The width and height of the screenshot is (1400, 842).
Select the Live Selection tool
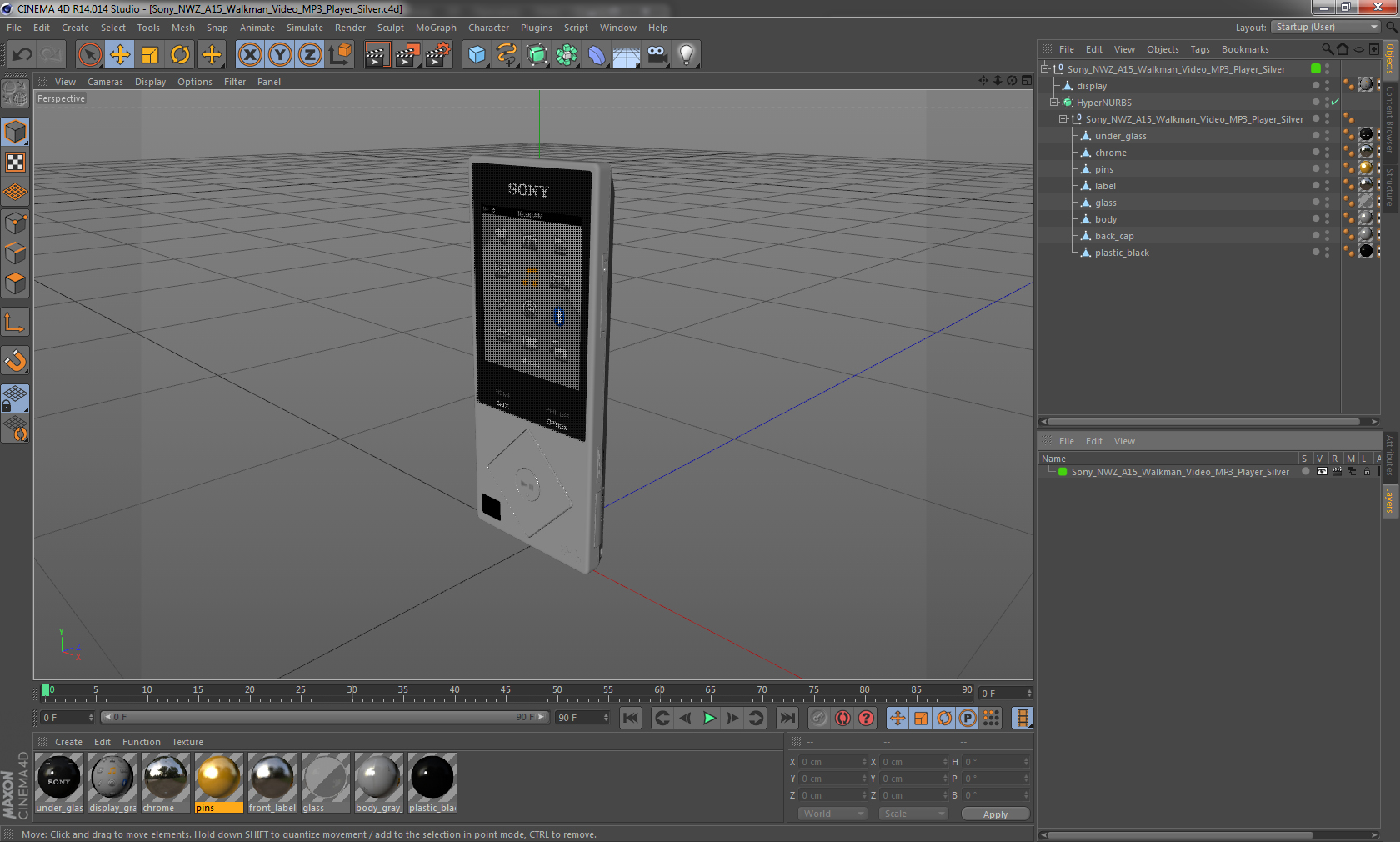click(x=89, y=55)
